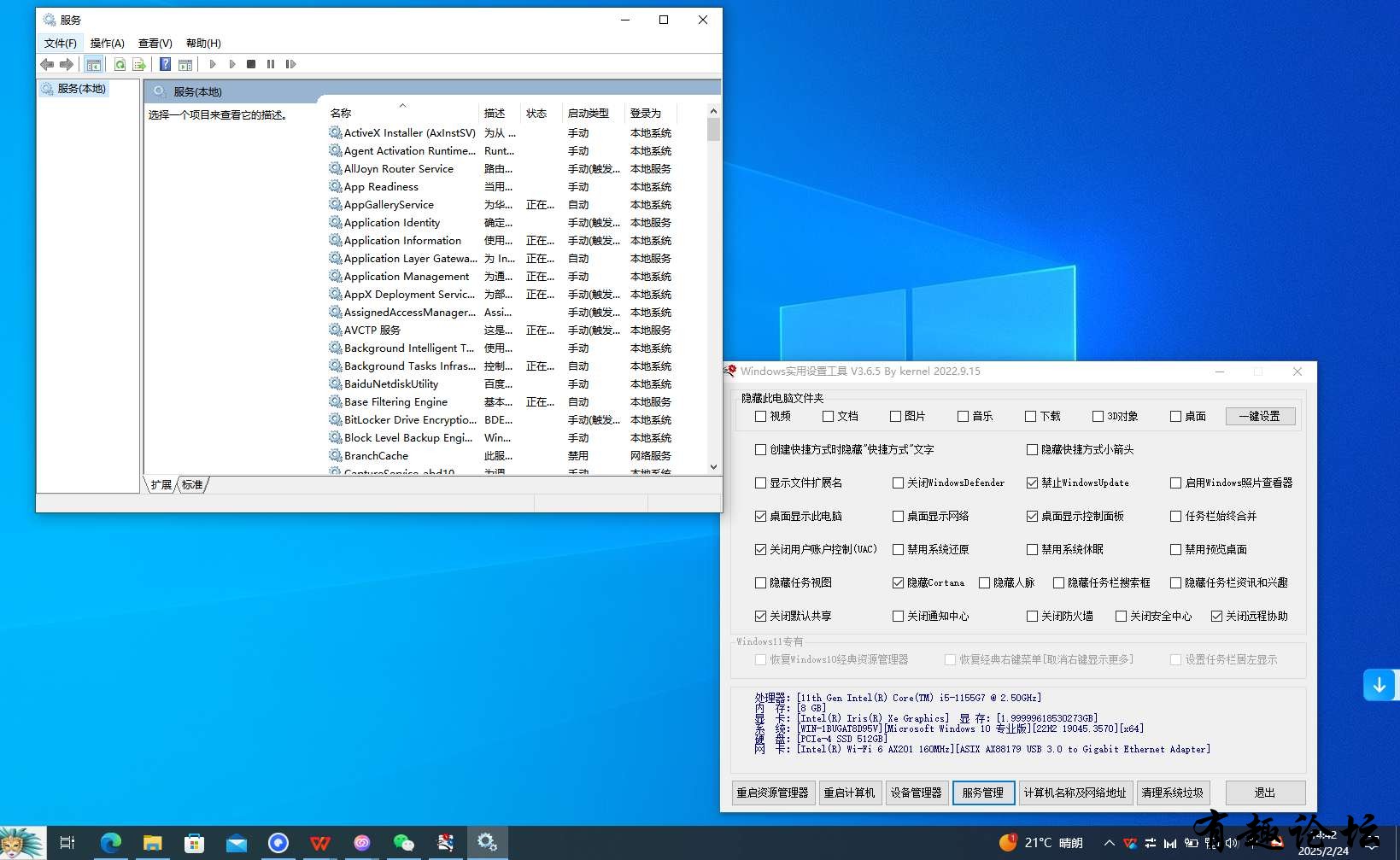
Task: Click the Start Service play icon
Action: [x=213, y=64]
